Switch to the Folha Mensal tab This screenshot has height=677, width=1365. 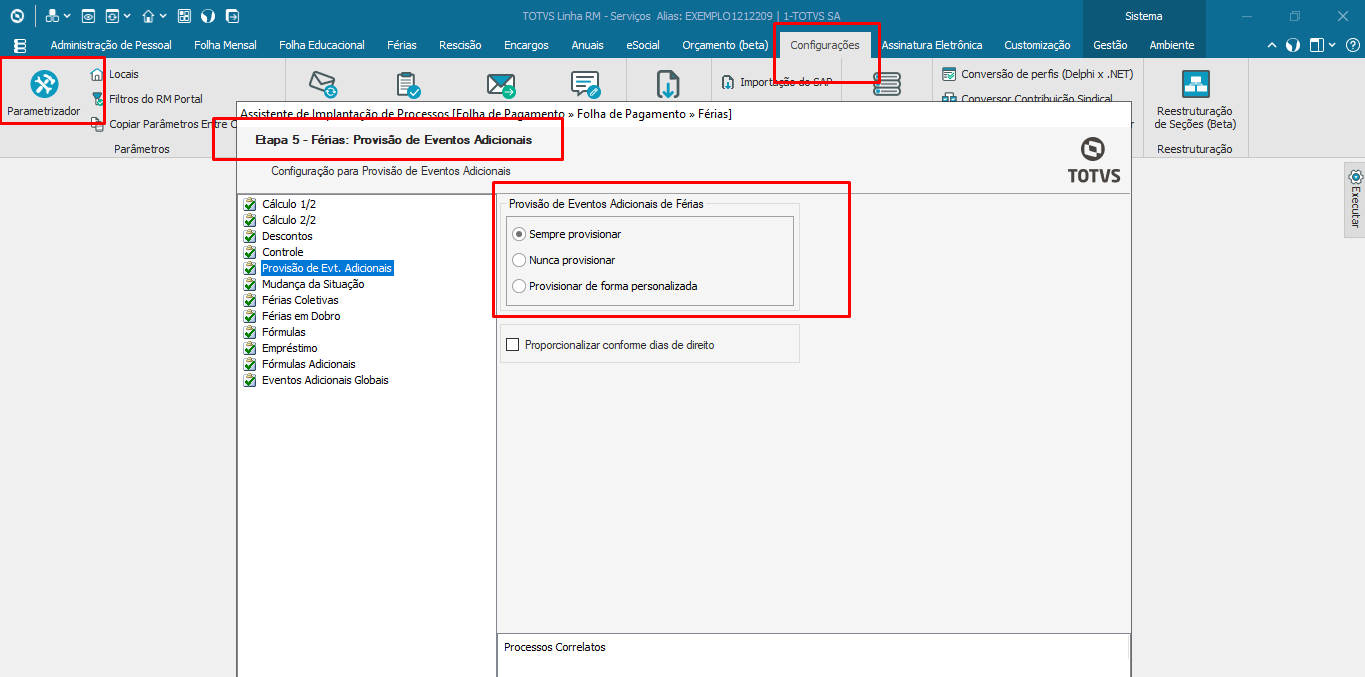coord(225,45)
